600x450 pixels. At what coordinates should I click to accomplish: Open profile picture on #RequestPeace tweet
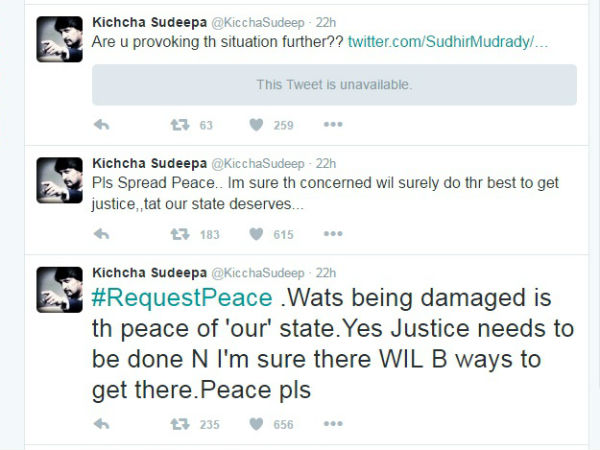[59, 290]
